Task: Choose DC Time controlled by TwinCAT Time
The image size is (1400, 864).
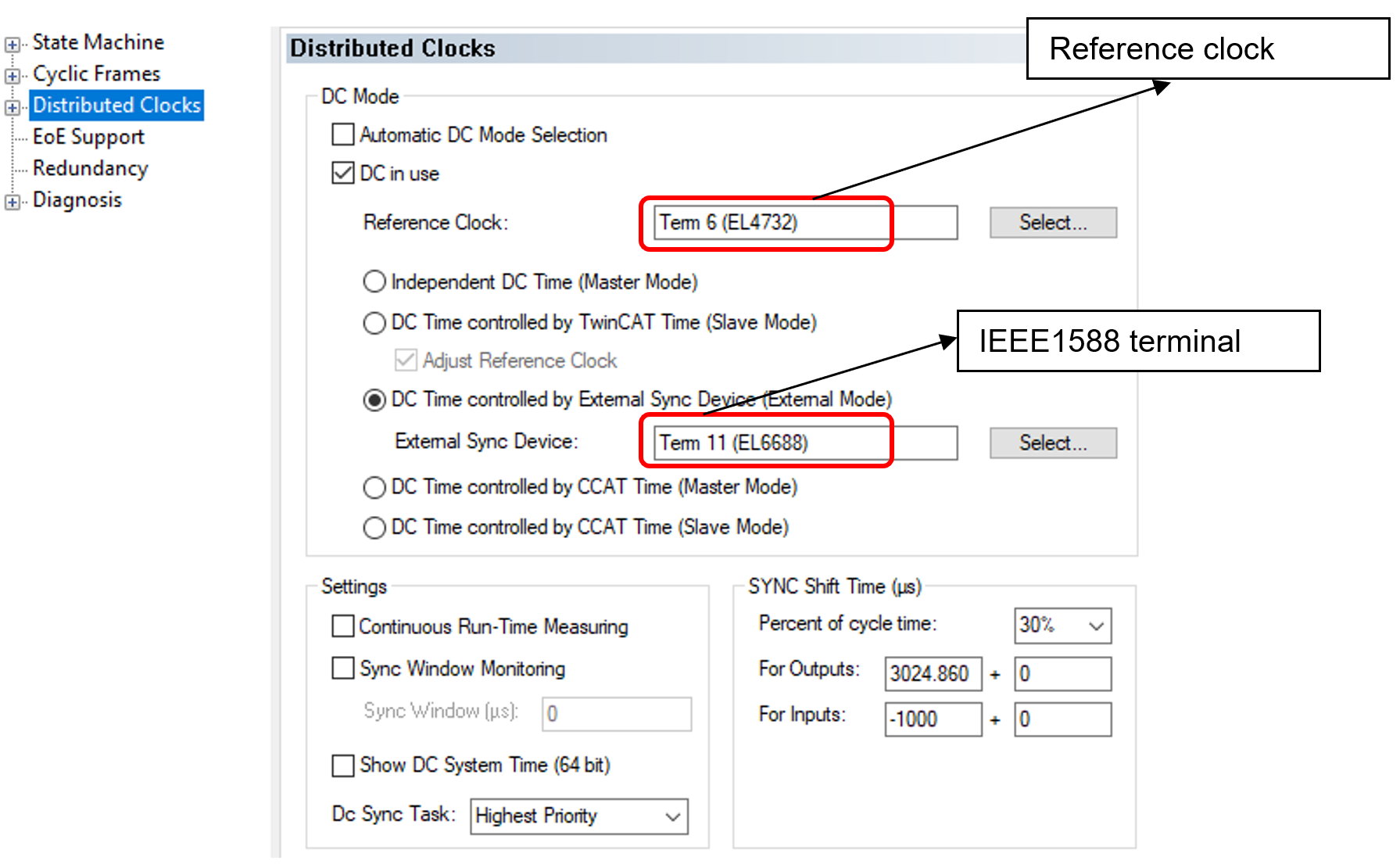Action: coord(374,323)
